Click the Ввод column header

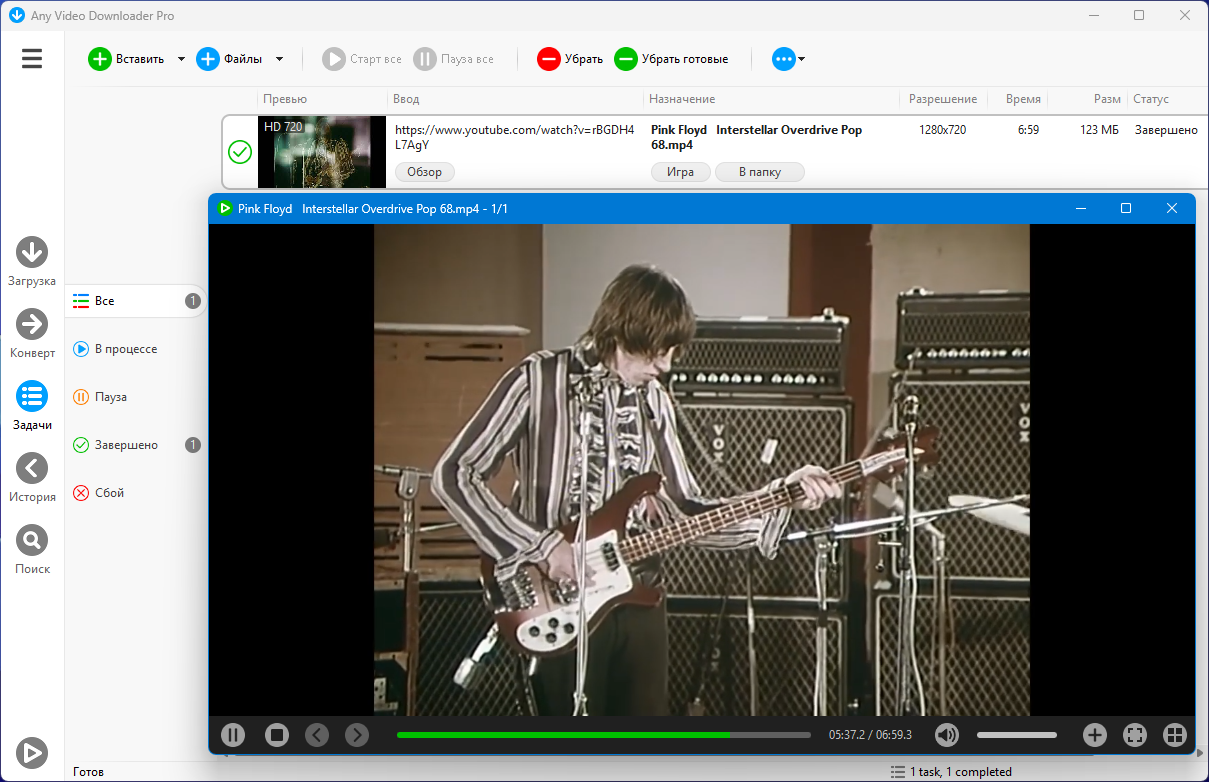[x=406, y=99]
